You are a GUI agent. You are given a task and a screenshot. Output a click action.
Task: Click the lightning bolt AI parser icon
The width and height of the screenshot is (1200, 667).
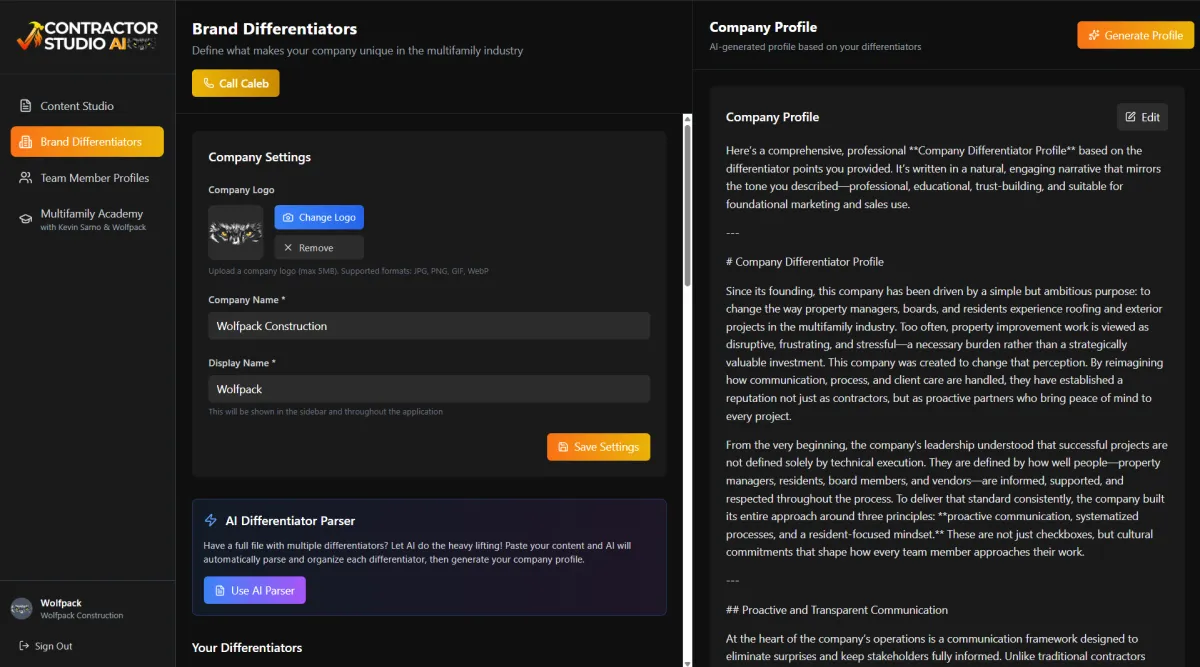210,520
